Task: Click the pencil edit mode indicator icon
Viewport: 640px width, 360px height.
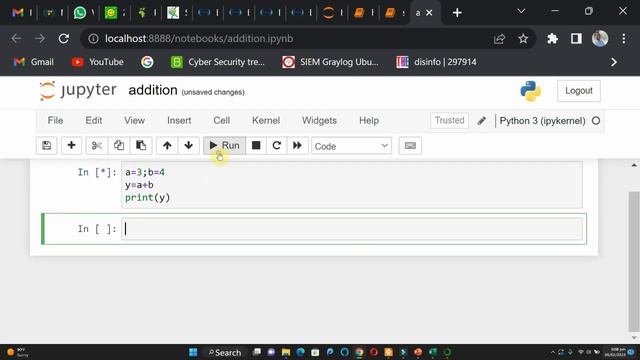Action: [482, 121]
